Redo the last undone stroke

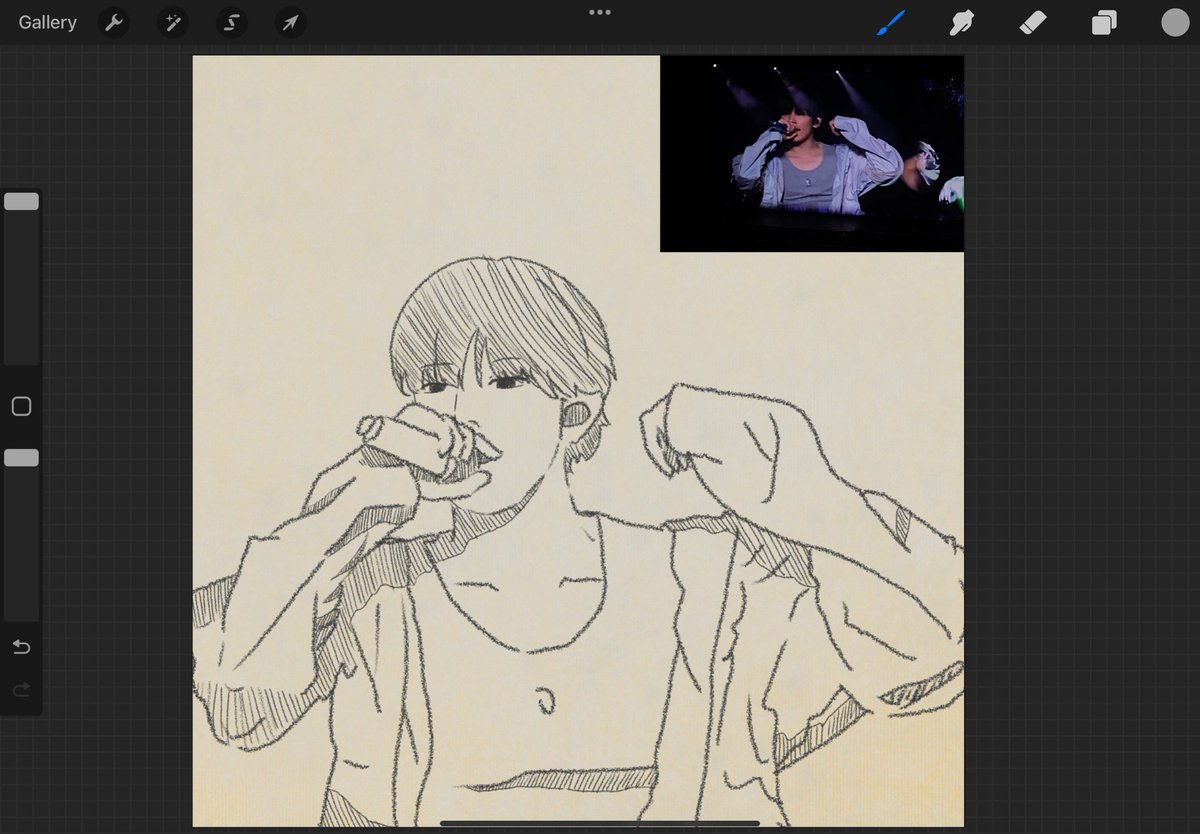point(21,689)
